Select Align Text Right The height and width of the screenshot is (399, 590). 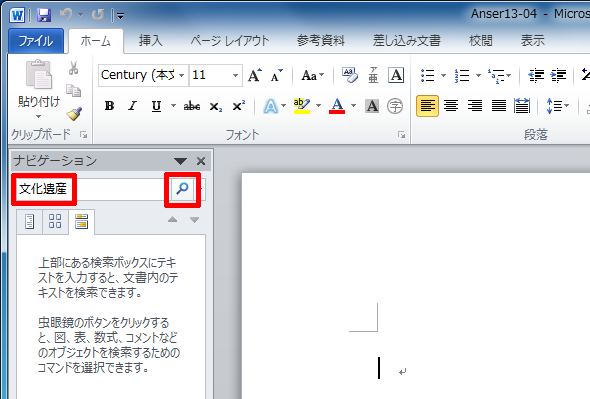tap(474, 106)
